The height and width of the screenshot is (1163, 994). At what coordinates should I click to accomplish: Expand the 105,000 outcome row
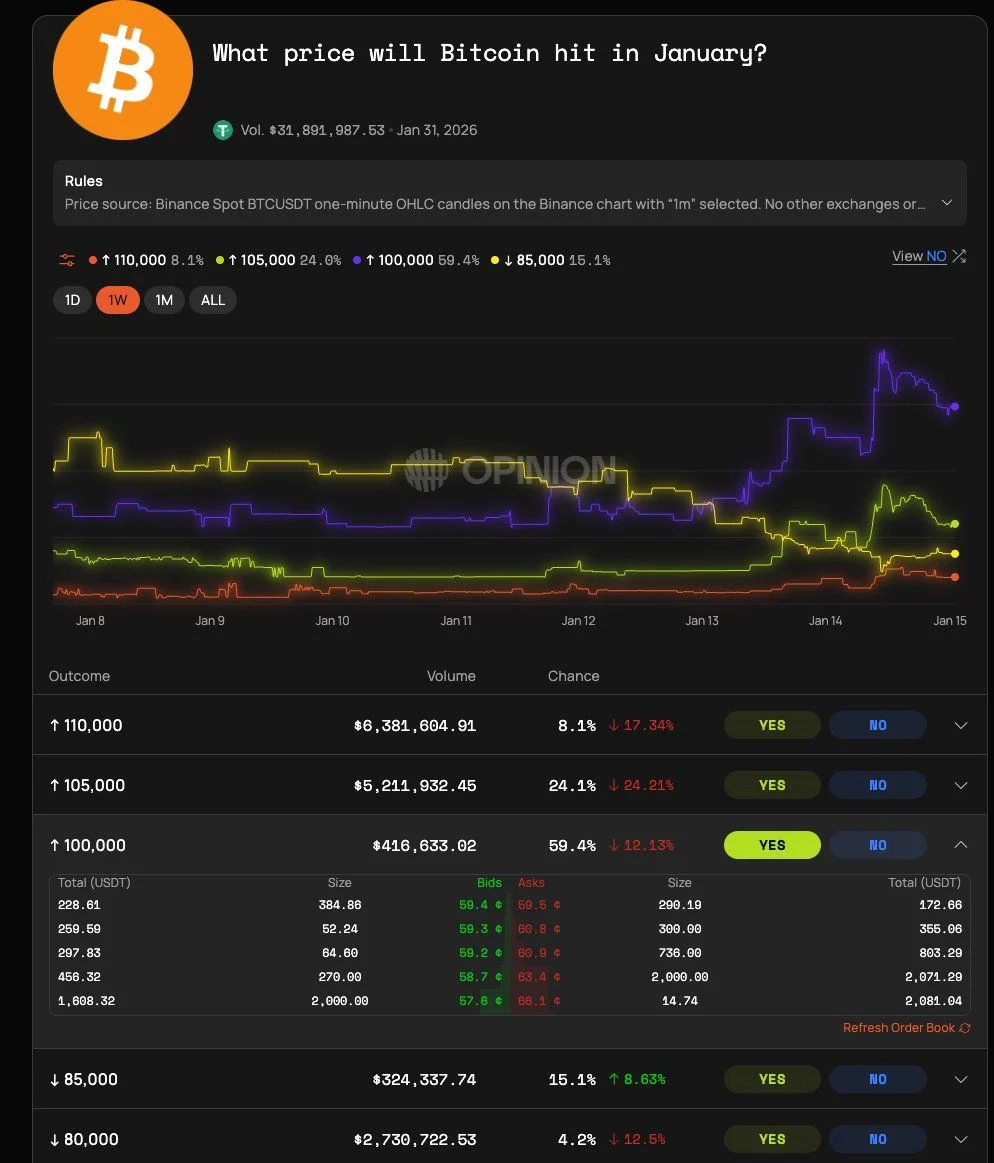click(960, 785)
